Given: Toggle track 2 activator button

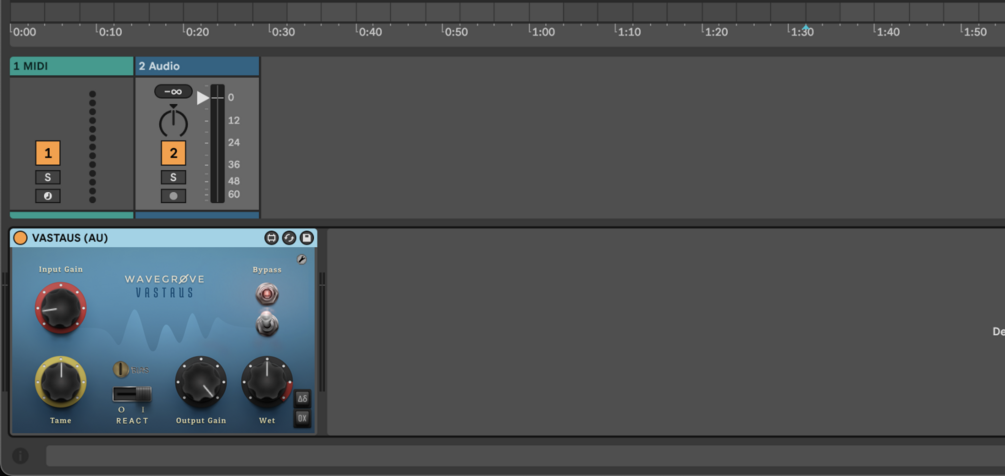Looking at the screenshot, I should point(174,154).
